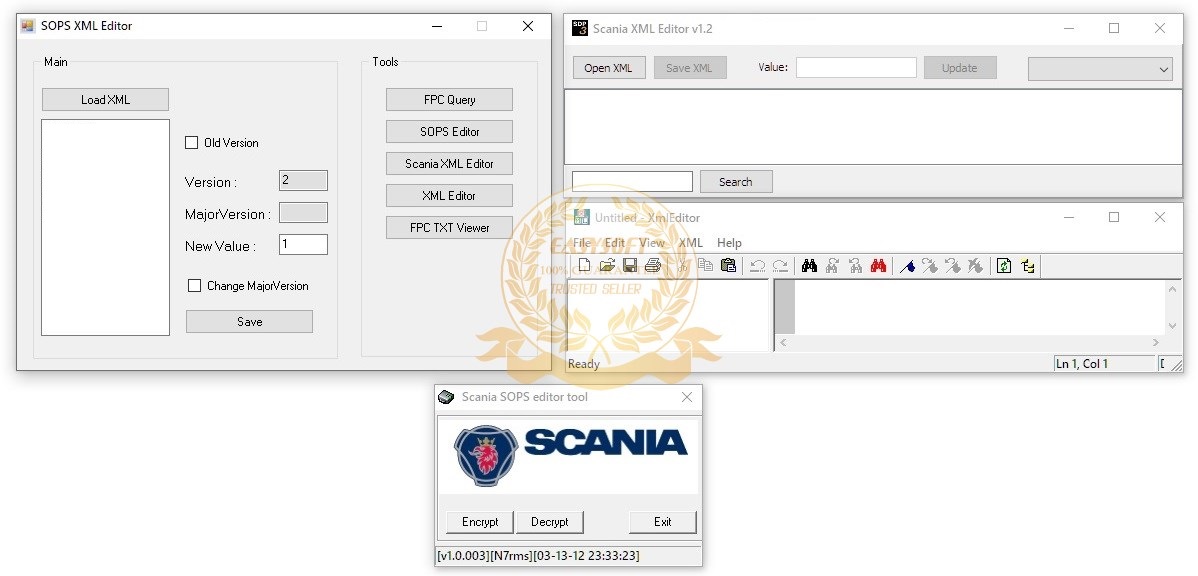Click Undo arrow in XmlEditor toolbar
Screen dimensions: 1198x576
pos(757,266)
